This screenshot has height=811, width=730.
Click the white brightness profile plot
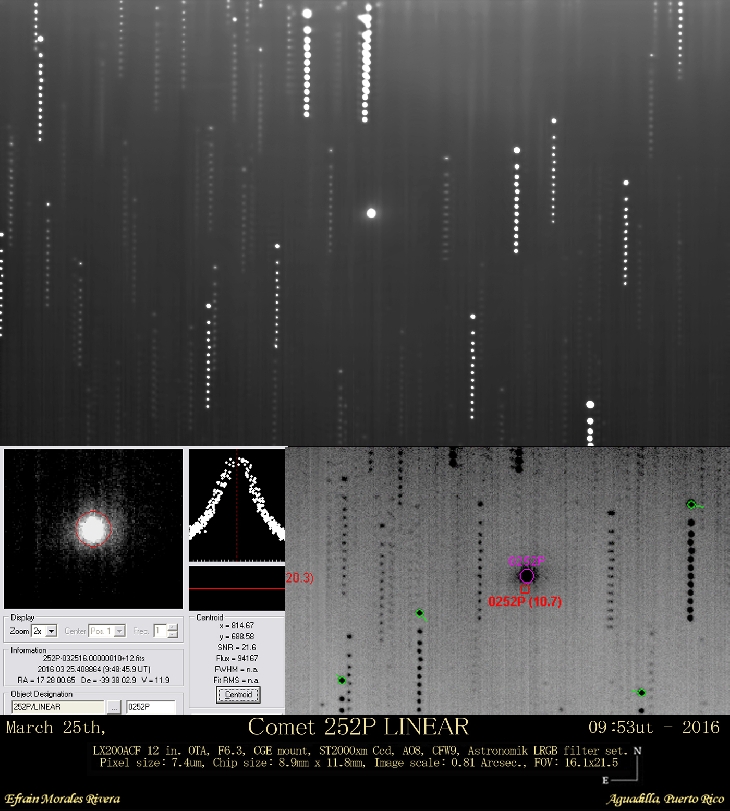coord(236,506)
